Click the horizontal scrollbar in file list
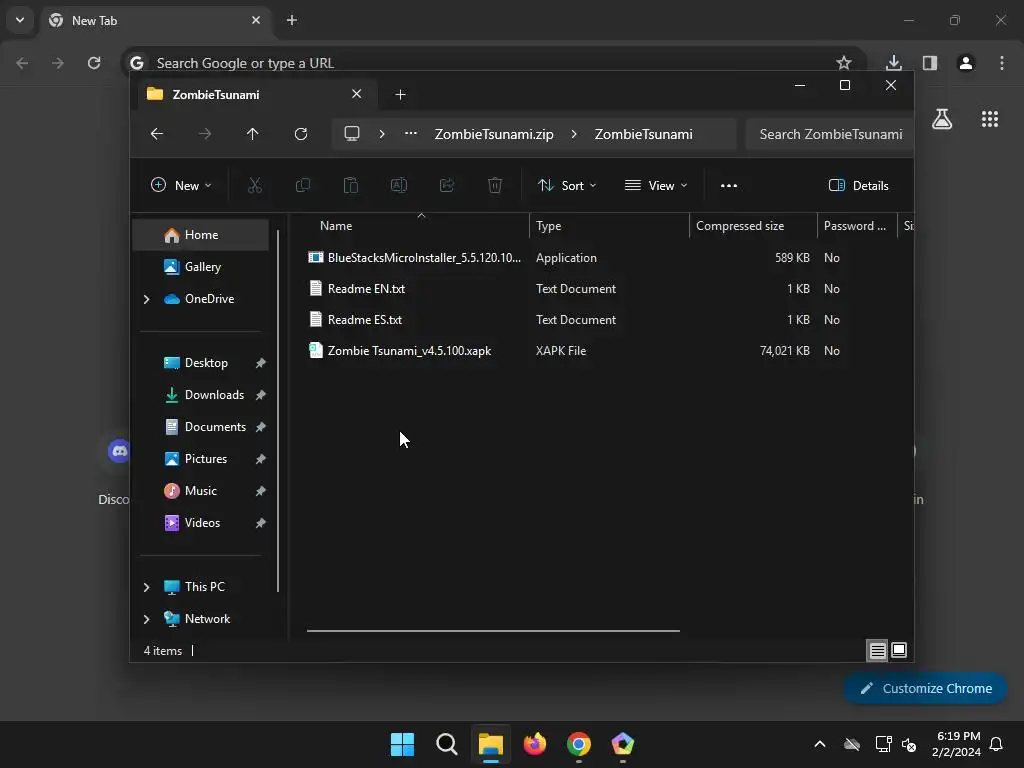1024x768 pixels. [493, 631]
